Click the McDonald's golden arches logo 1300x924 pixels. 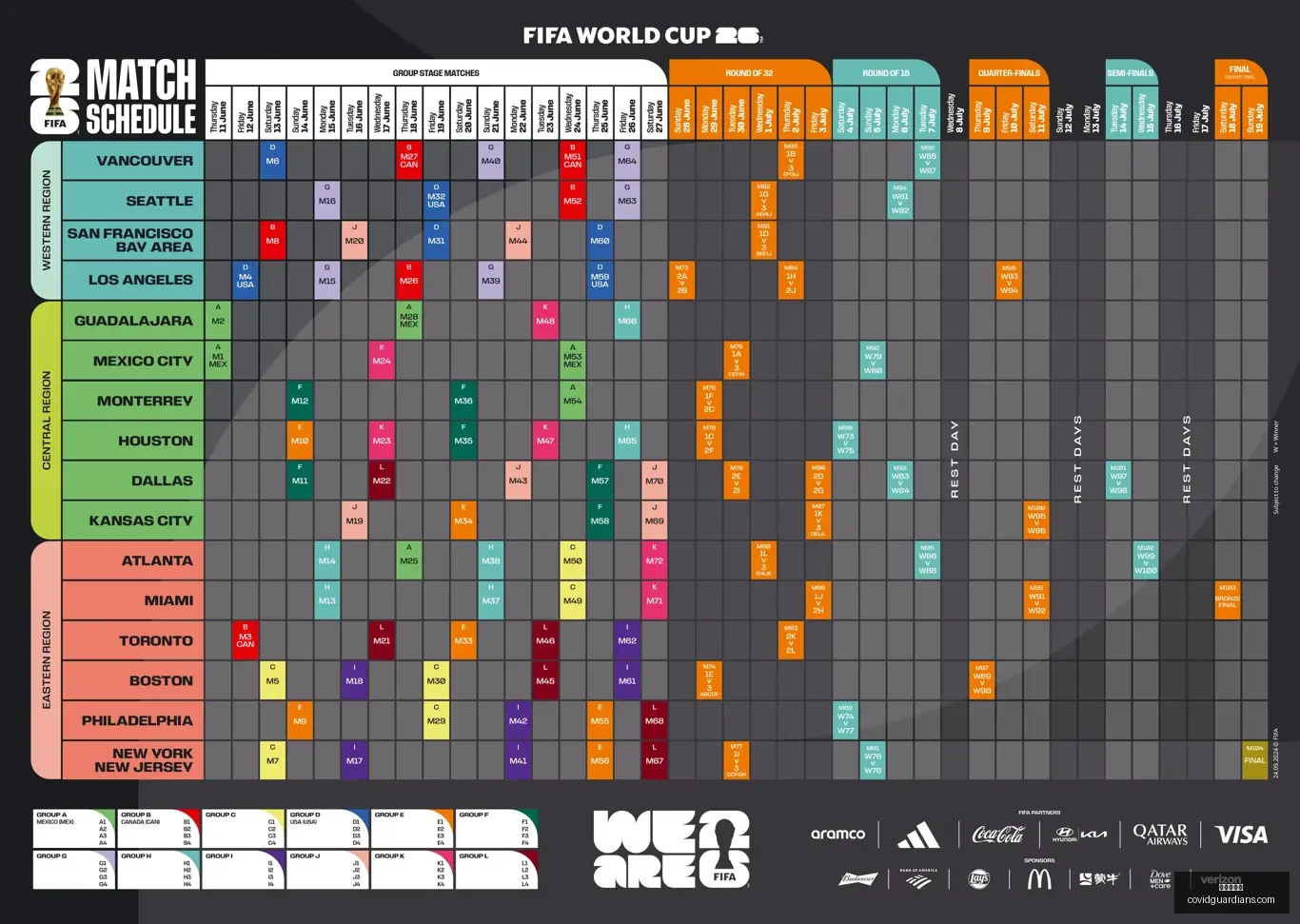click(1039, 879)
